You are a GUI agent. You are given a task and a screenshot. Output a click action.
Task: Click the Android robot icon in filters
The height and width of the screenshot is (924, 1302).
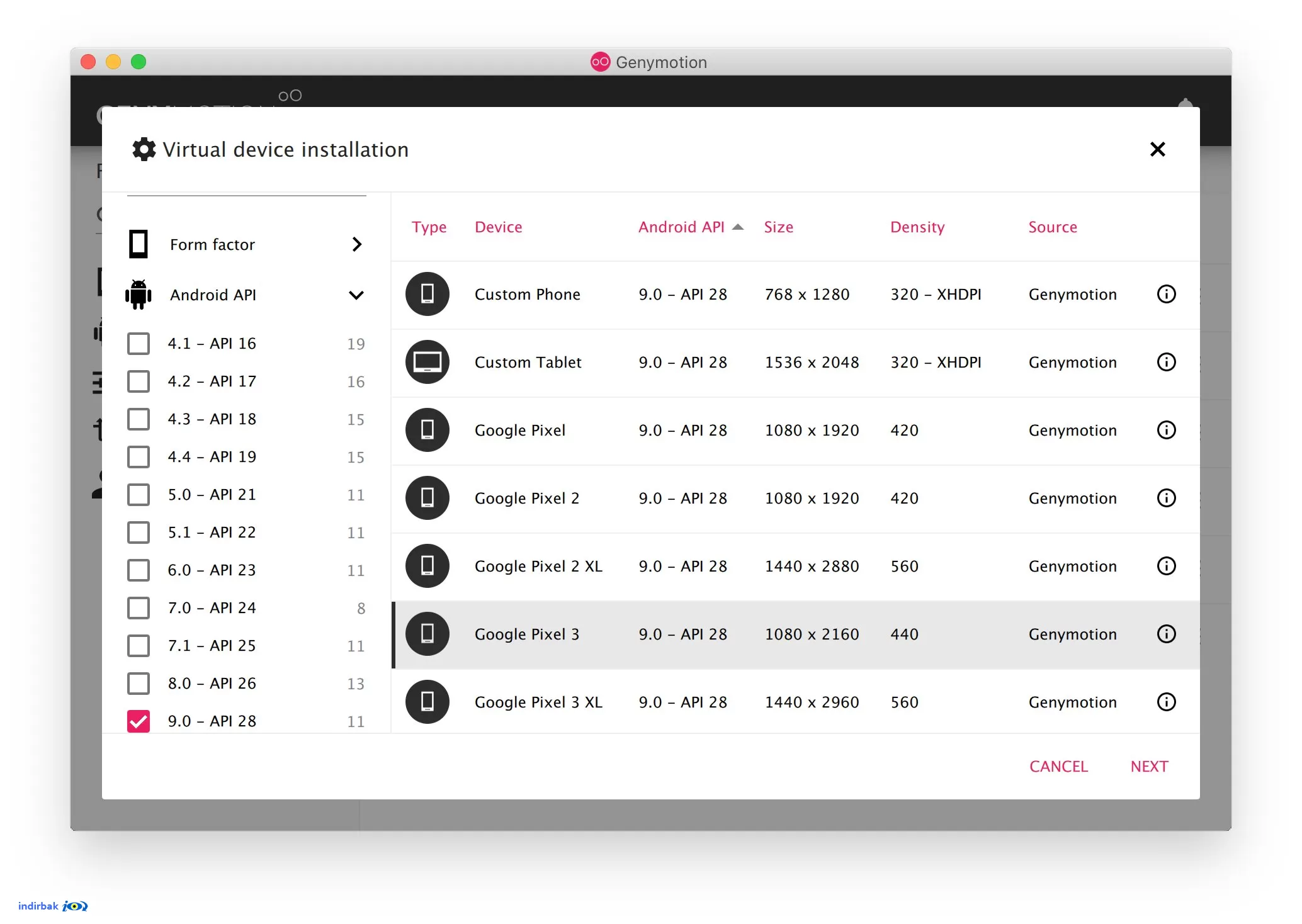click(139, 295)
